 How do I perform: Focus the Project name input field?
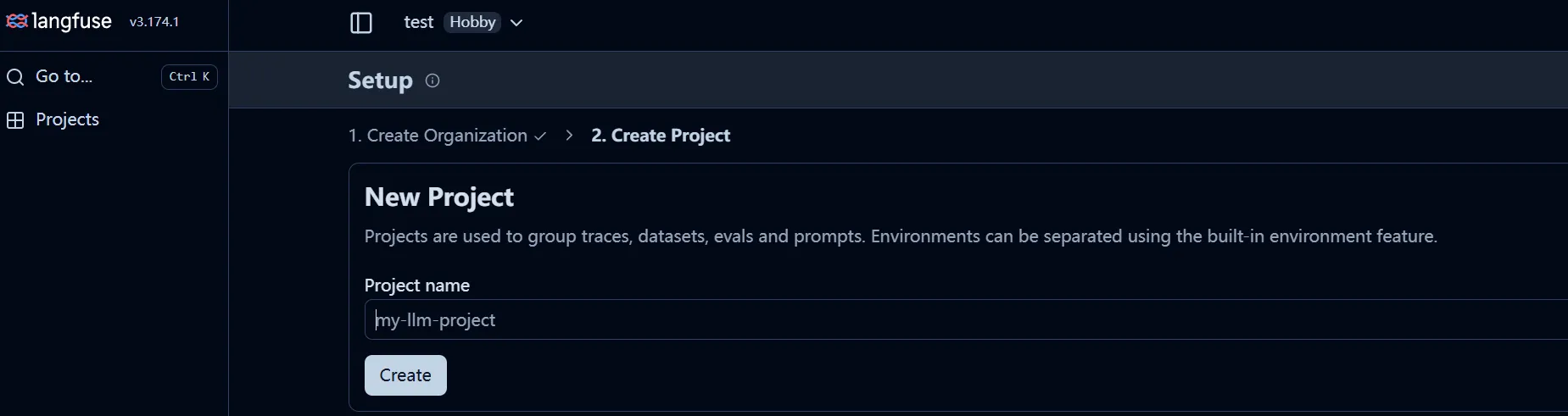966,319
